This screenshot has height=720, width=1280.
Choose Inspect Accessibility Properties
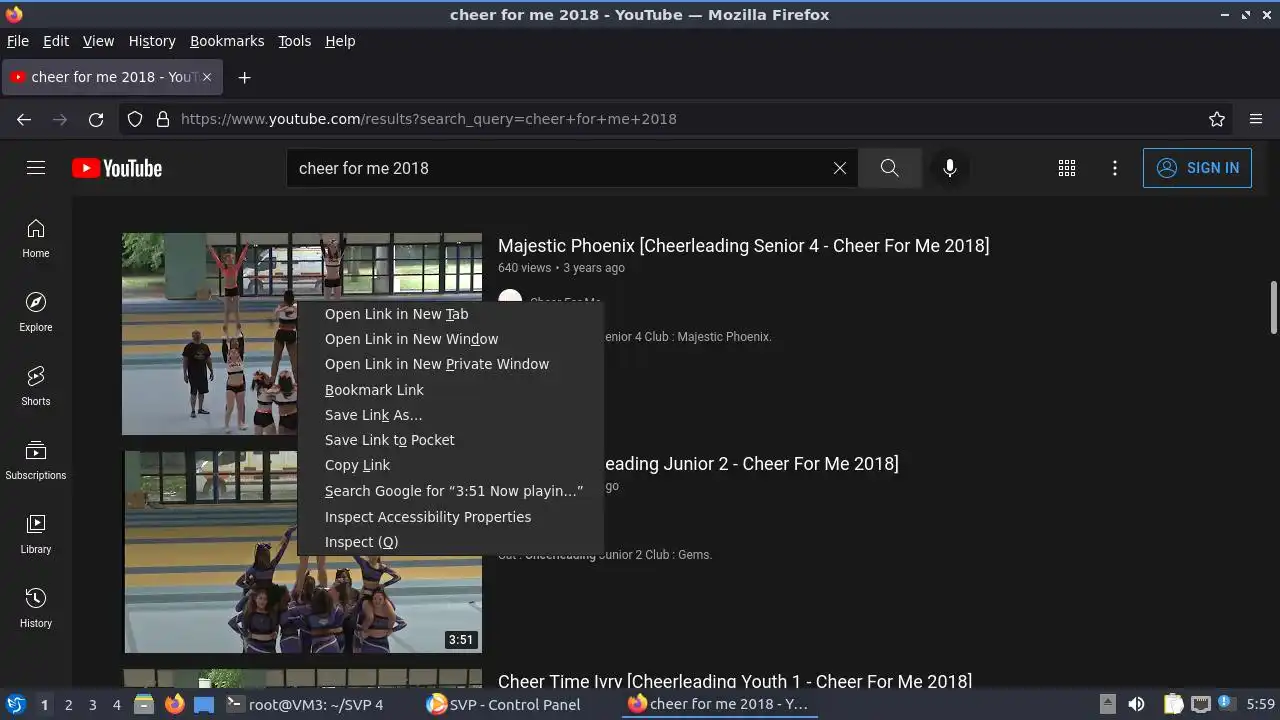click(450, 517)
